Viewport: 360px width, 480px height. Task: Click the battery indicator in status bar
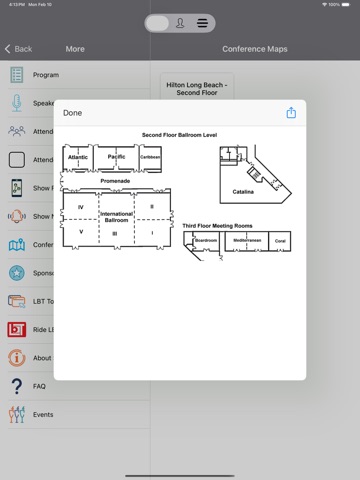[x=346, y=5]
